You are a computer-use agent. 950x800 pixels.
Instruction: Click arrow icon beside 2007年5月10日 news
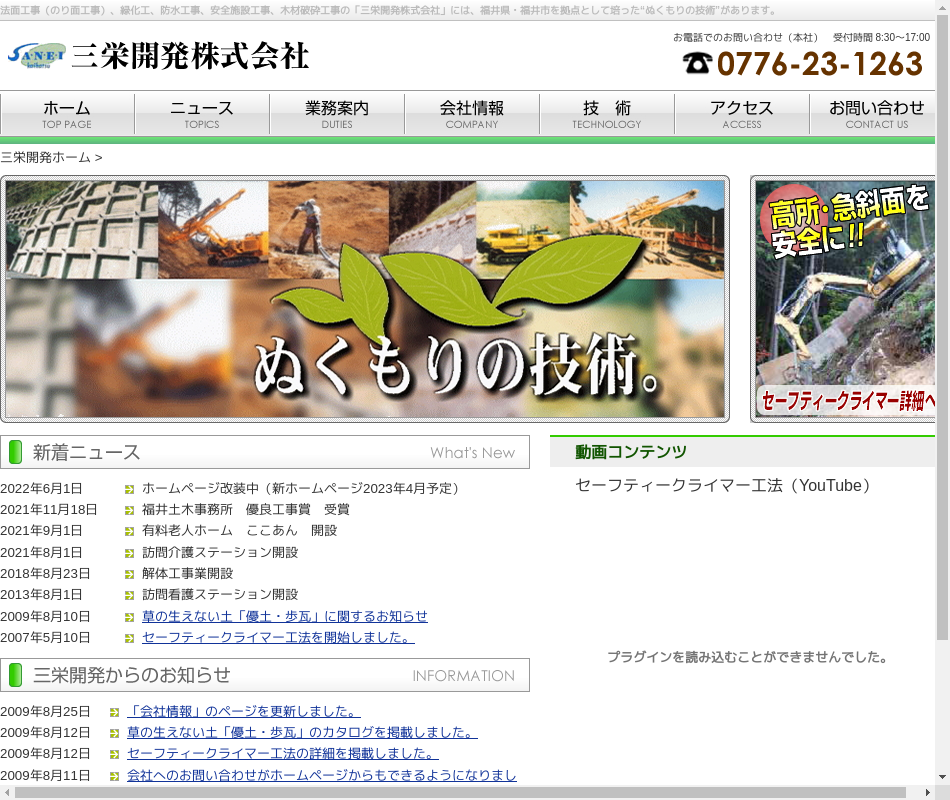[x=130, y=638]
